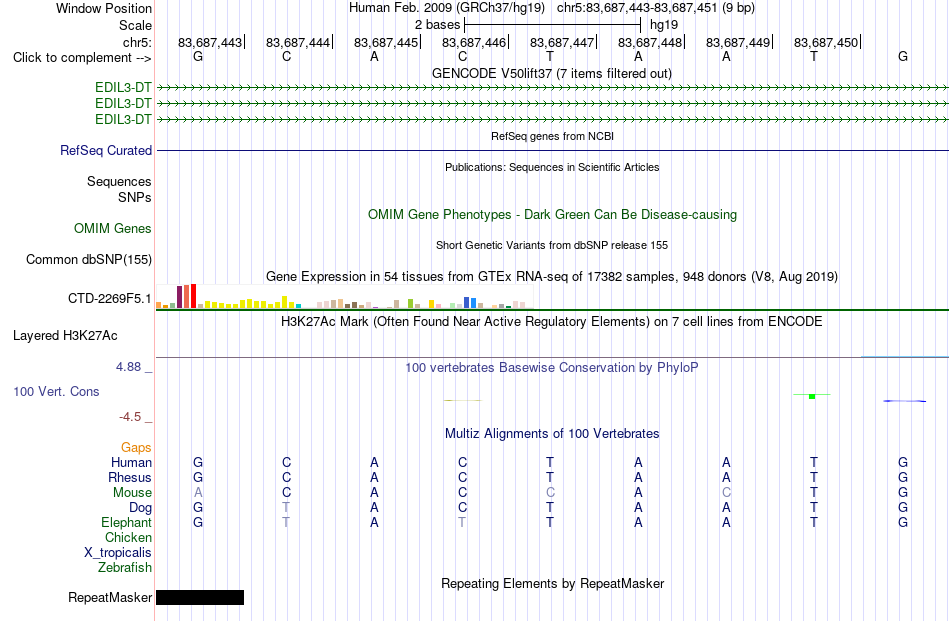The width and height of the screenshot is (950, 621).
Task: Click the black RepeatMasker repeat block
Action: click(x=200, y=597)
